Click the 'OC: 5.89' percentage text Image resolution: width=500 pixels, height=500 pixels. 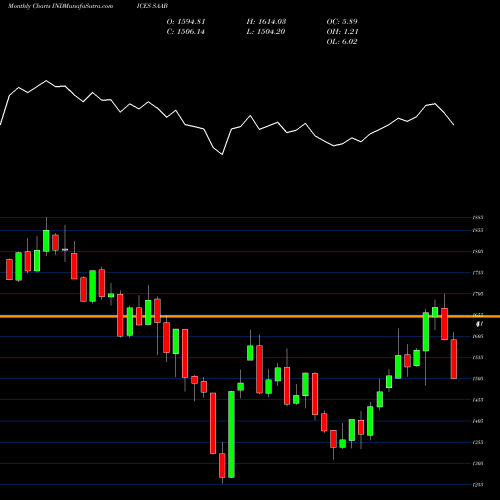coord(342,22)
